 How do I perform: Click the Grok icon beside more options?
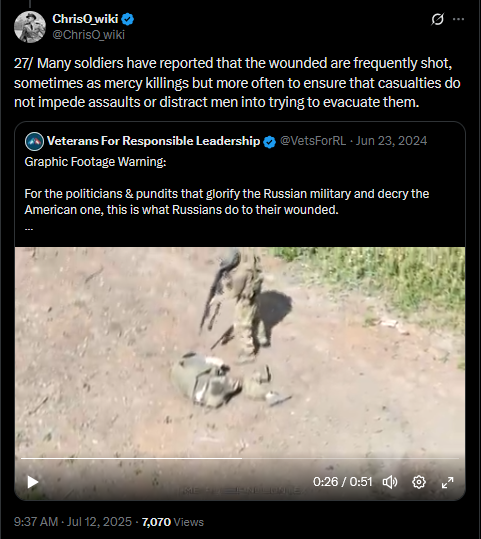437,19
